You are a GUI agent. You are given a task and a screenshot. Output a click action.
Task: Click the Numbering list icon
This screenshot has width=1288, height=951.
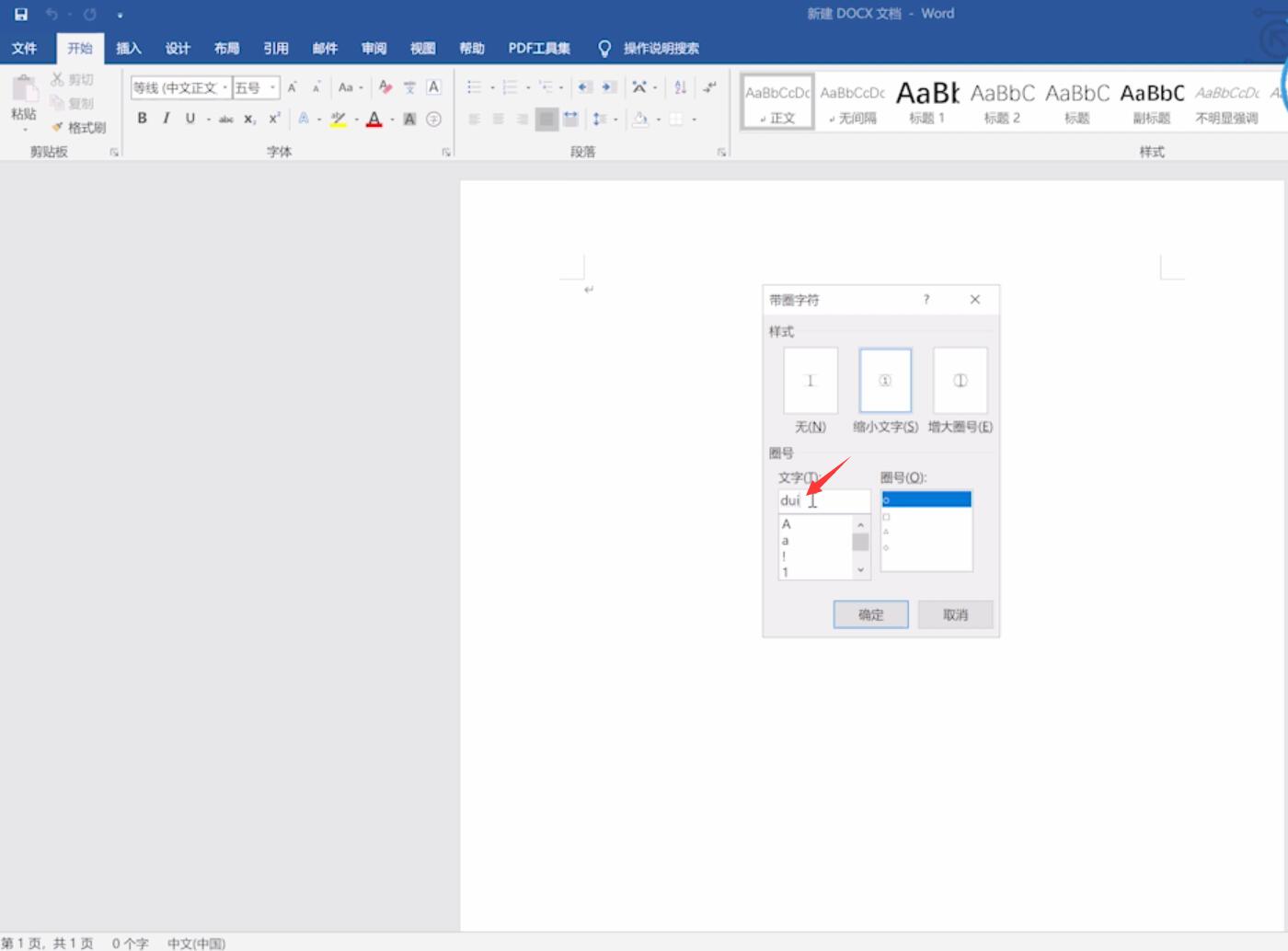[510, 87]
